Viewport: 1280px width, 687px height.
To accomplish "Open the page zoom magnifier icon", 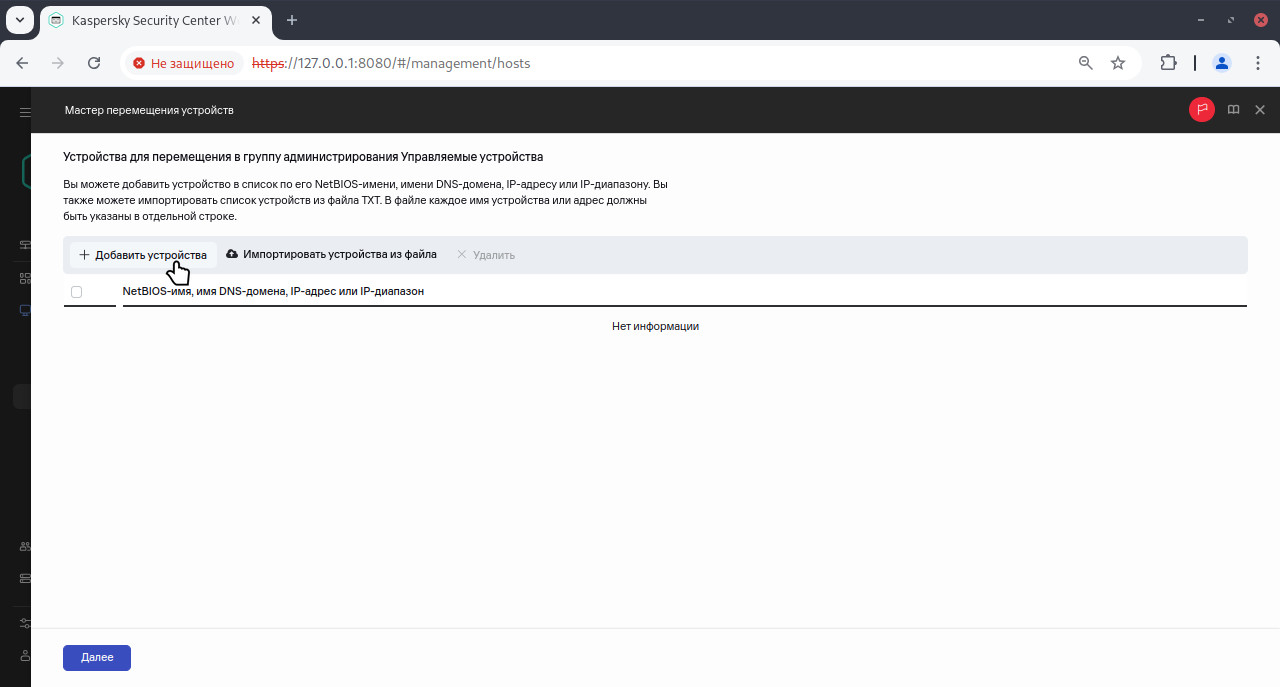I will coord(1086,63).
